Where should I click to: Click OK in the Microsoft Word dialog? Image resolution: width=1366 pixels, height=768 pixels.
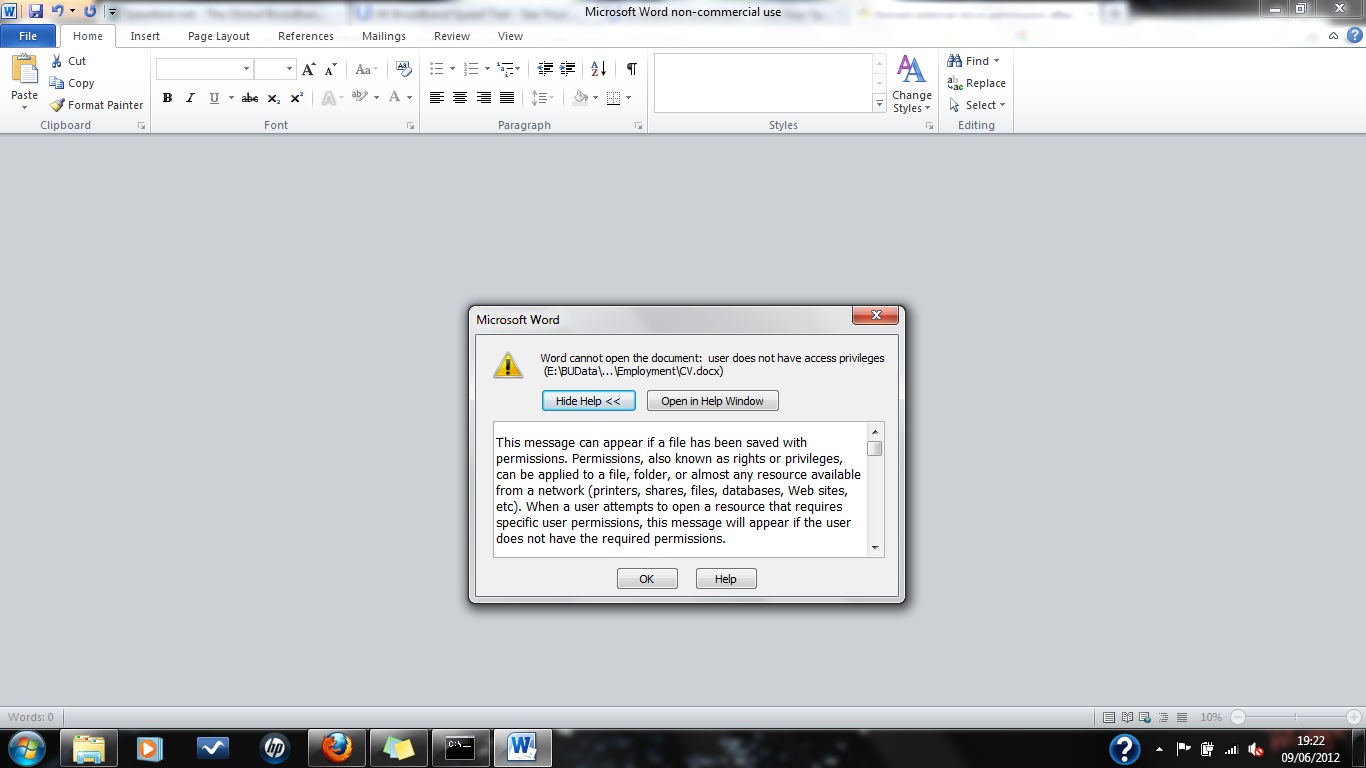point(647,579)
